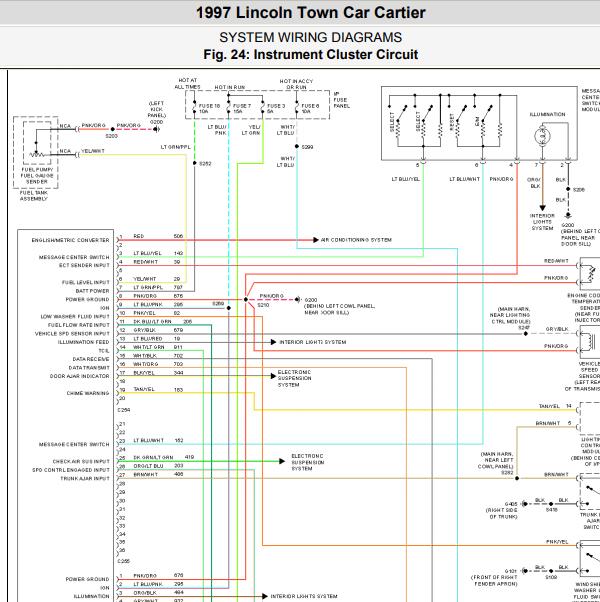Screen dimensions: 600x602
Task: Click the "WHT/ORG" wire label
Action: click(145, 364)
